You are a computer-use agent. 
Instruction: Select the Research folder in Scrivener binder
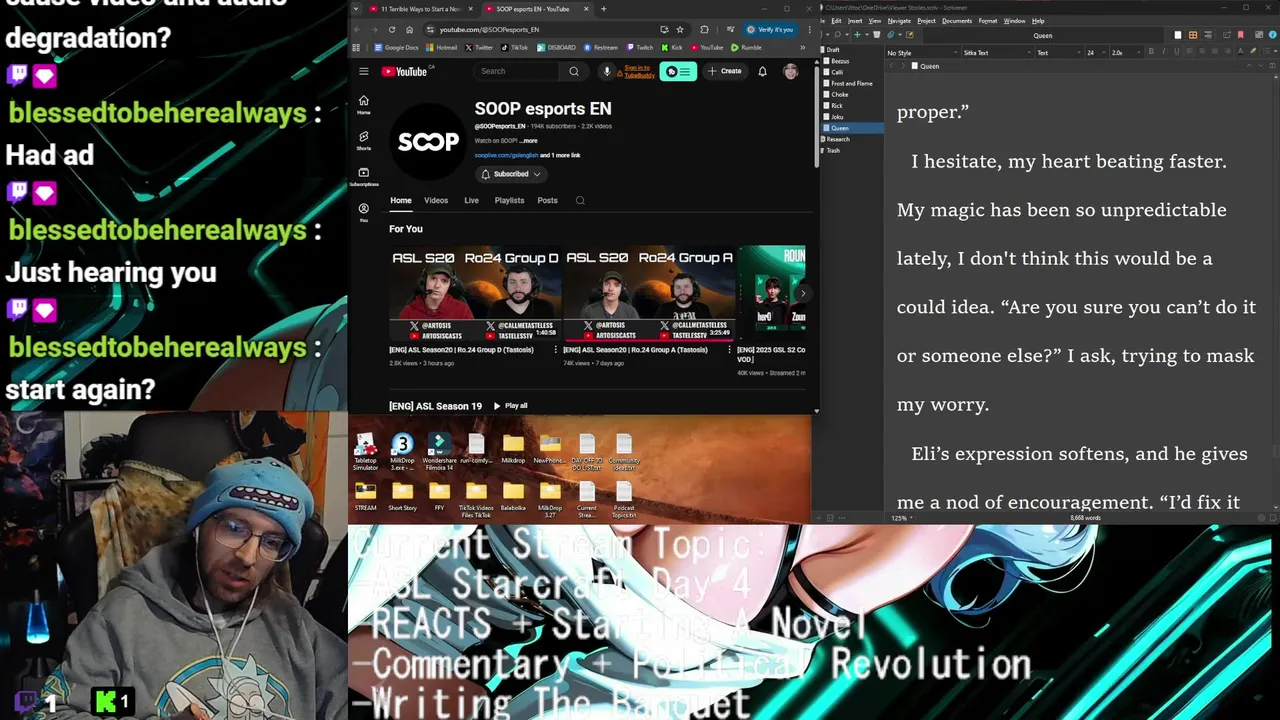click(838, 139)
